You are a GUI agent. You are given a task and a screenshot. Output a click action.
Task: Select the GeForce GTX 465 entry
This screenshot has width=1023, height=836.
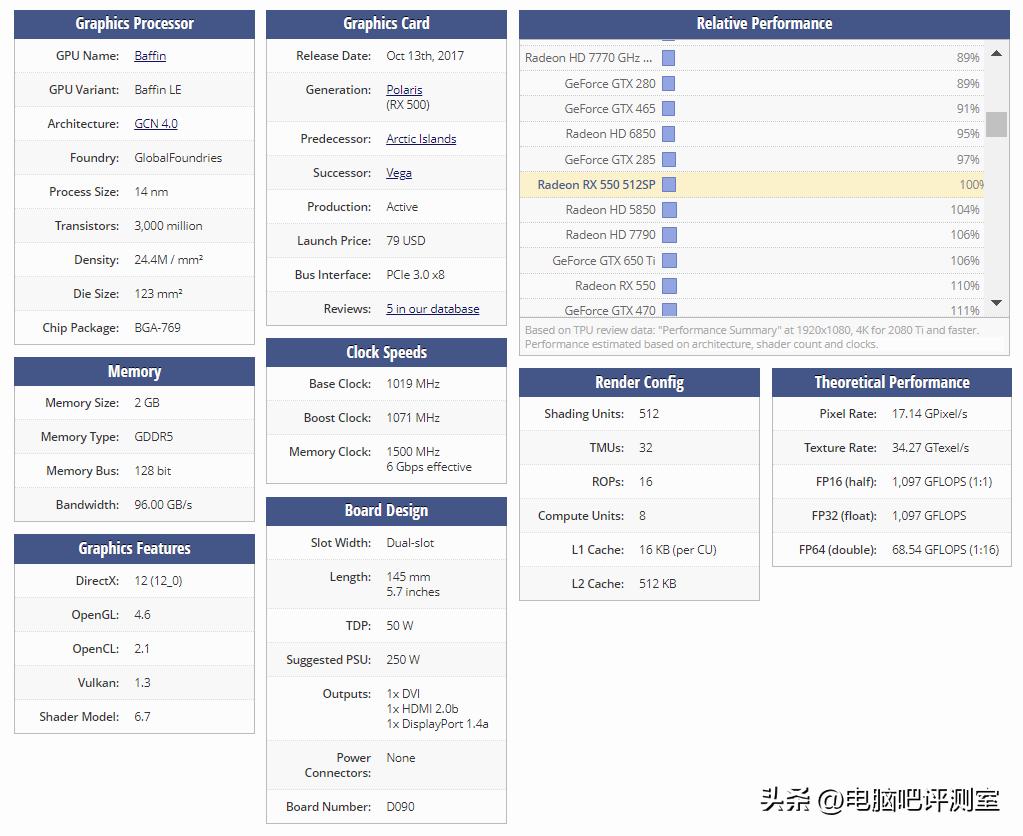point(610,109)
